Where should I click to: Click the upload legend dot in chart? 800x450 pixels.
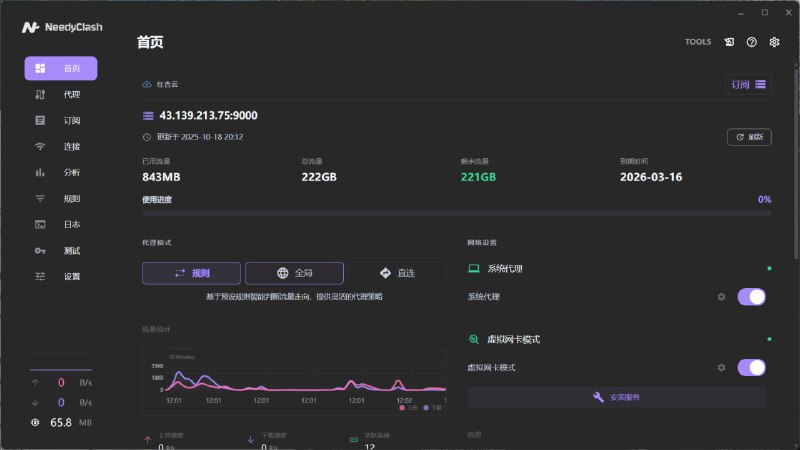pos(402,408)
